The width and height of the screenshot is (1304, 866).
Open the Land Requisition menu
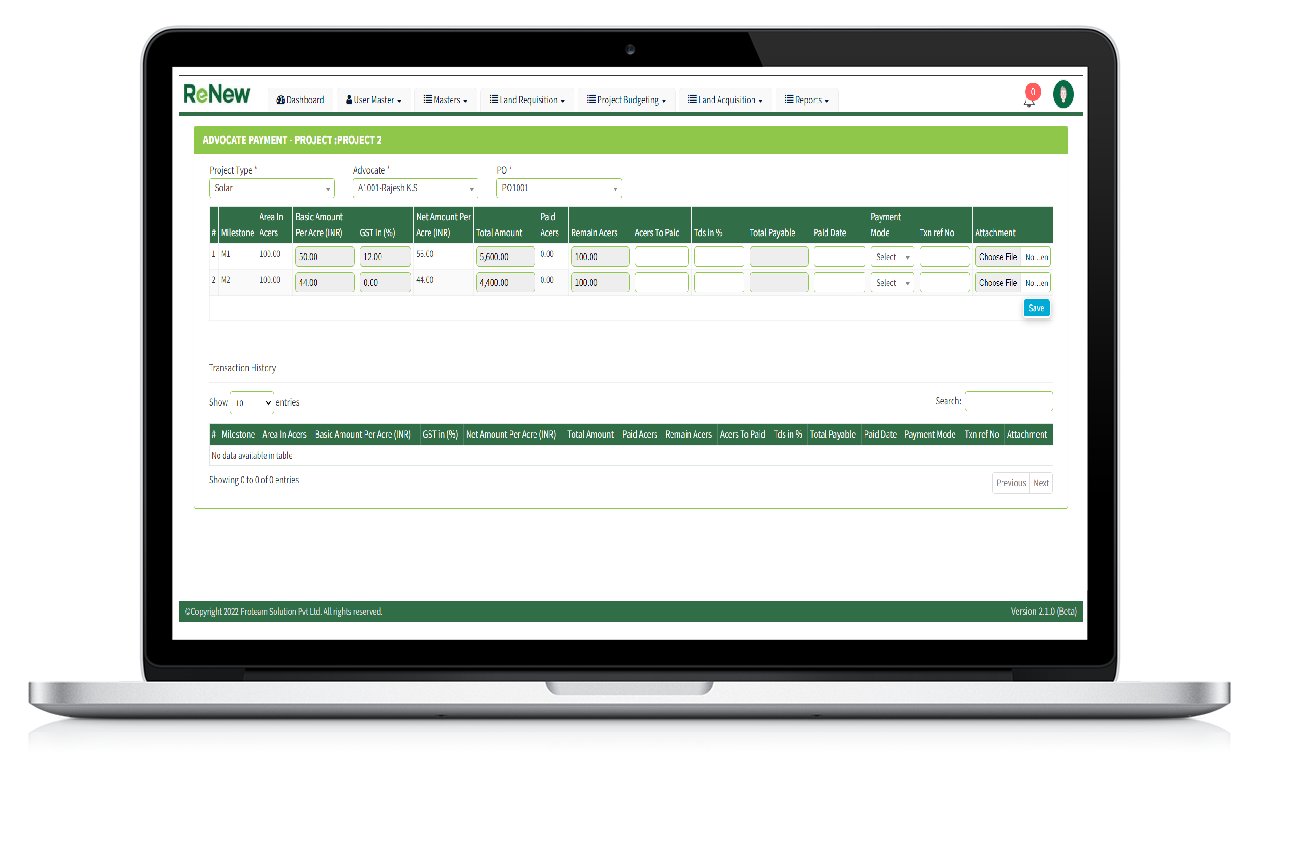pyautogui.click(x=527, y=100)
